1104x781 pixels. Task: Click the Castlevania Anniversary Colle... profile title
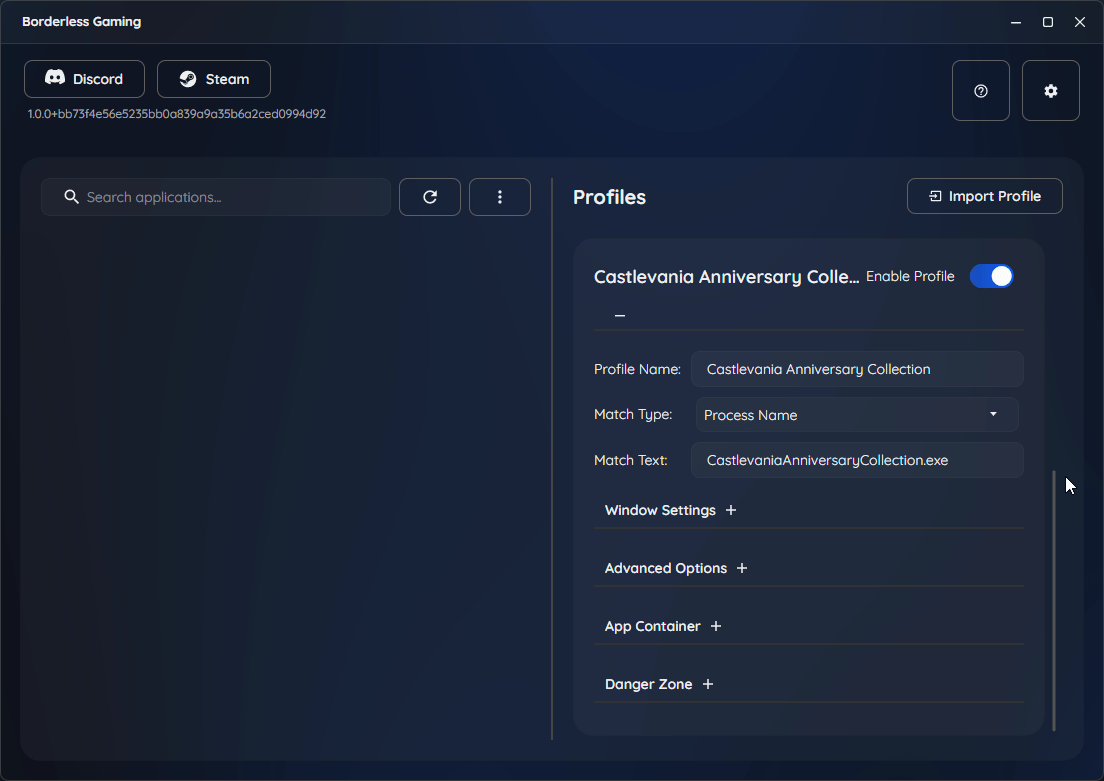[x=727, y=277]
